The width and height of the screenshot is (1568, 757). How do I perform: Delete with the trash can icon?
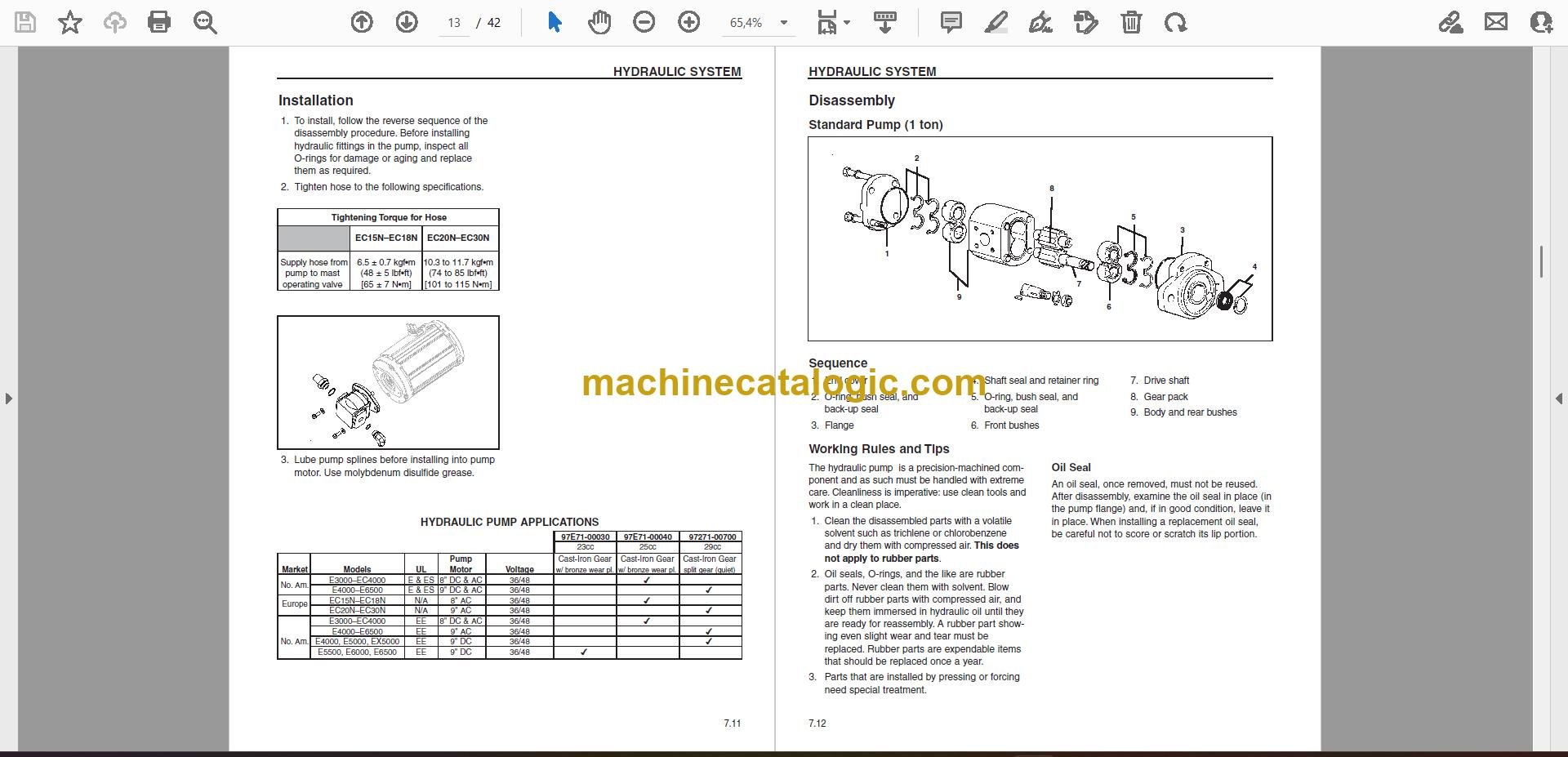(x=1131, y=22)
